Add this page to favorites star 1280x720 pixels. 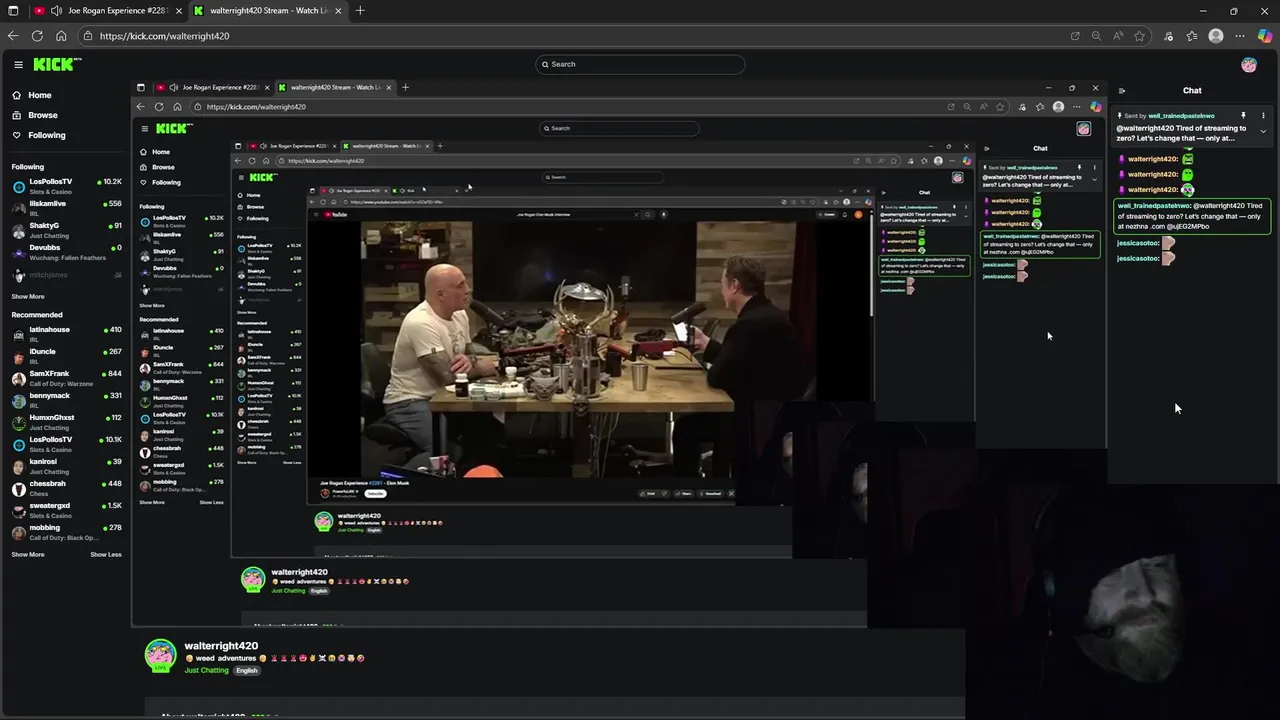click(x=1139, y=36)
